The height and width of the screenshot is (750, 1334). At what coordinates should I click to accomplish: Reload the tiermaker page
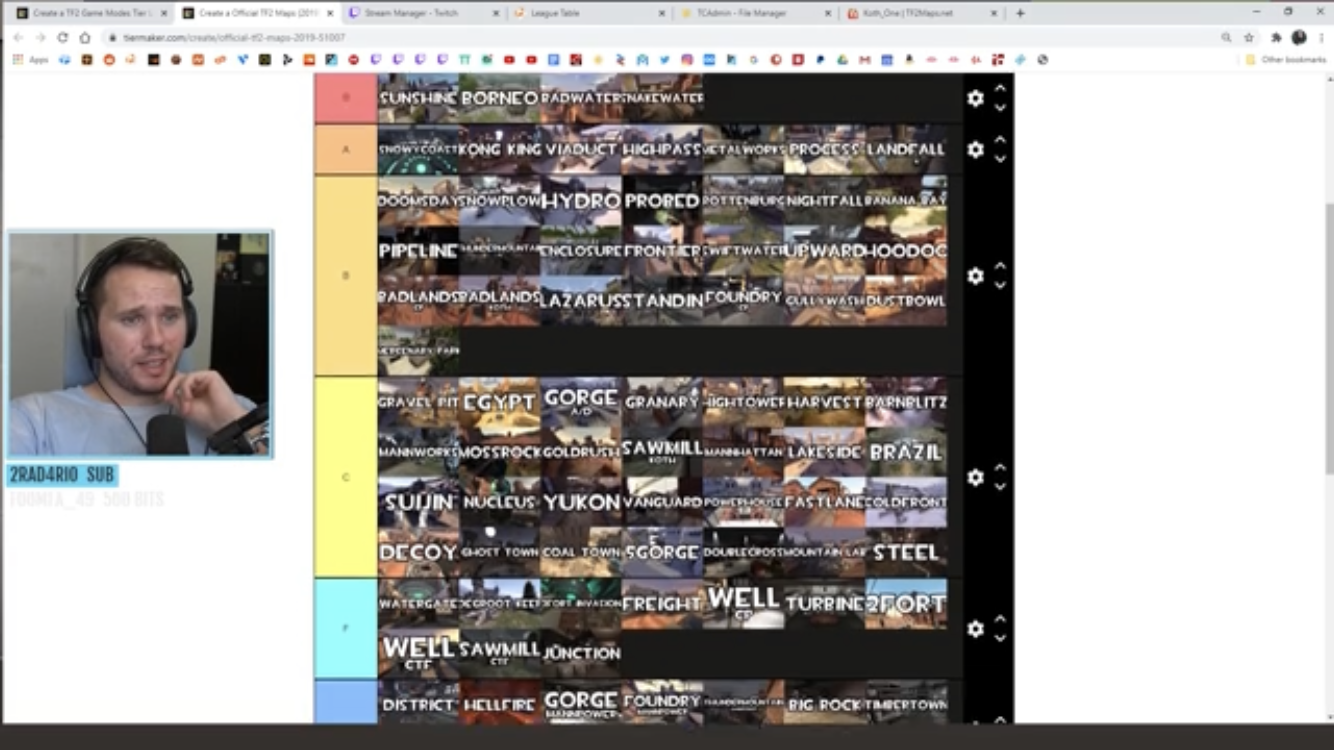pyautogui.click(x=62, y=37)
